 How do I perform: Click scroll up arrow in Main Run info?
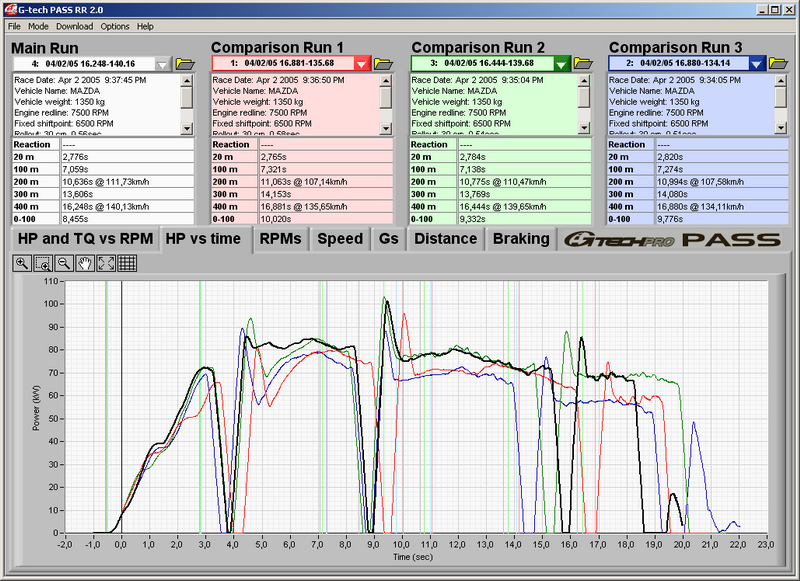coord(187,81)
